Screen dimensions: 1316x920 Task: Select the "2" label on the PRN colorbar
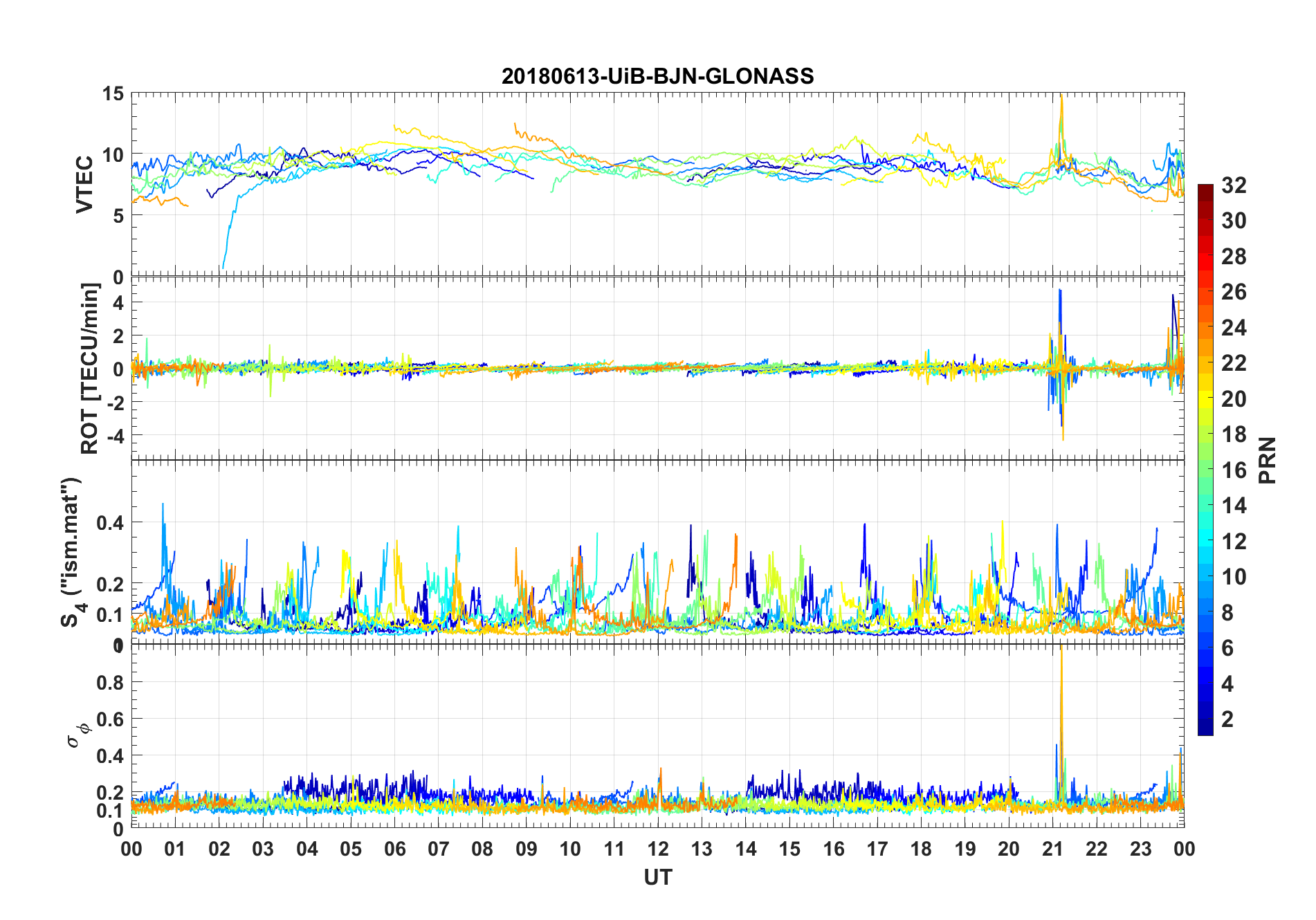[1227, 719]
